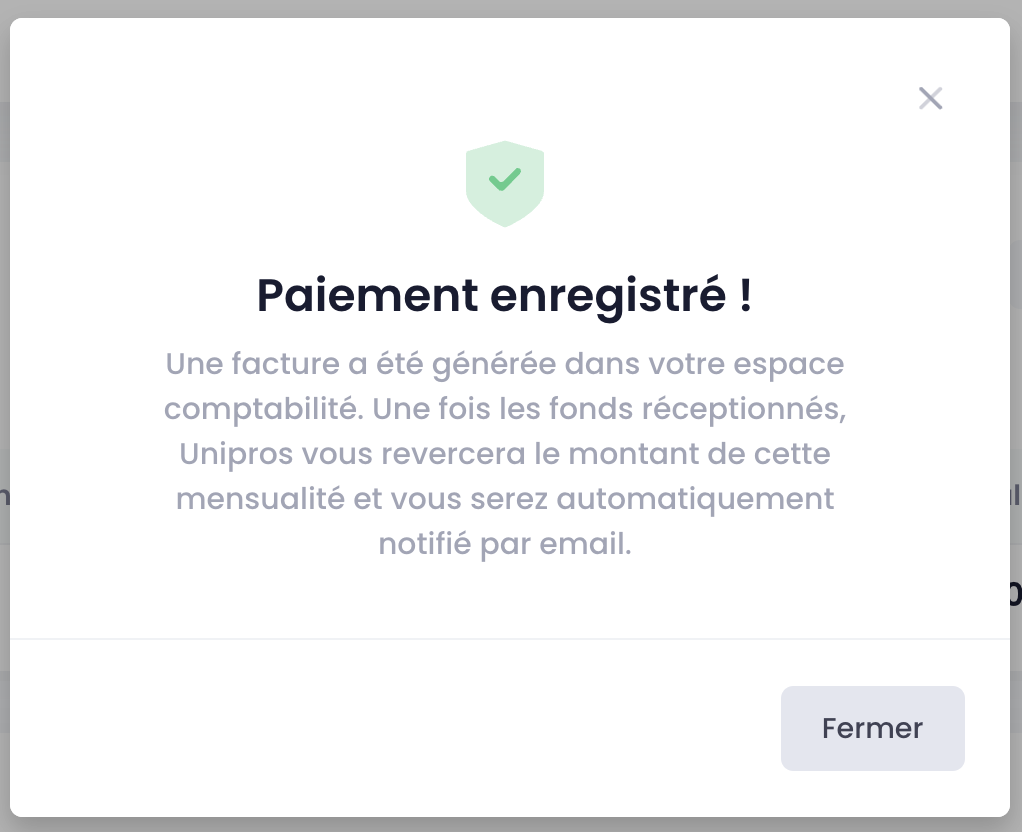Click the 'Unipros' name in the message
Image resolution: width=1022 pixels, height=832 pixels.
236,454
